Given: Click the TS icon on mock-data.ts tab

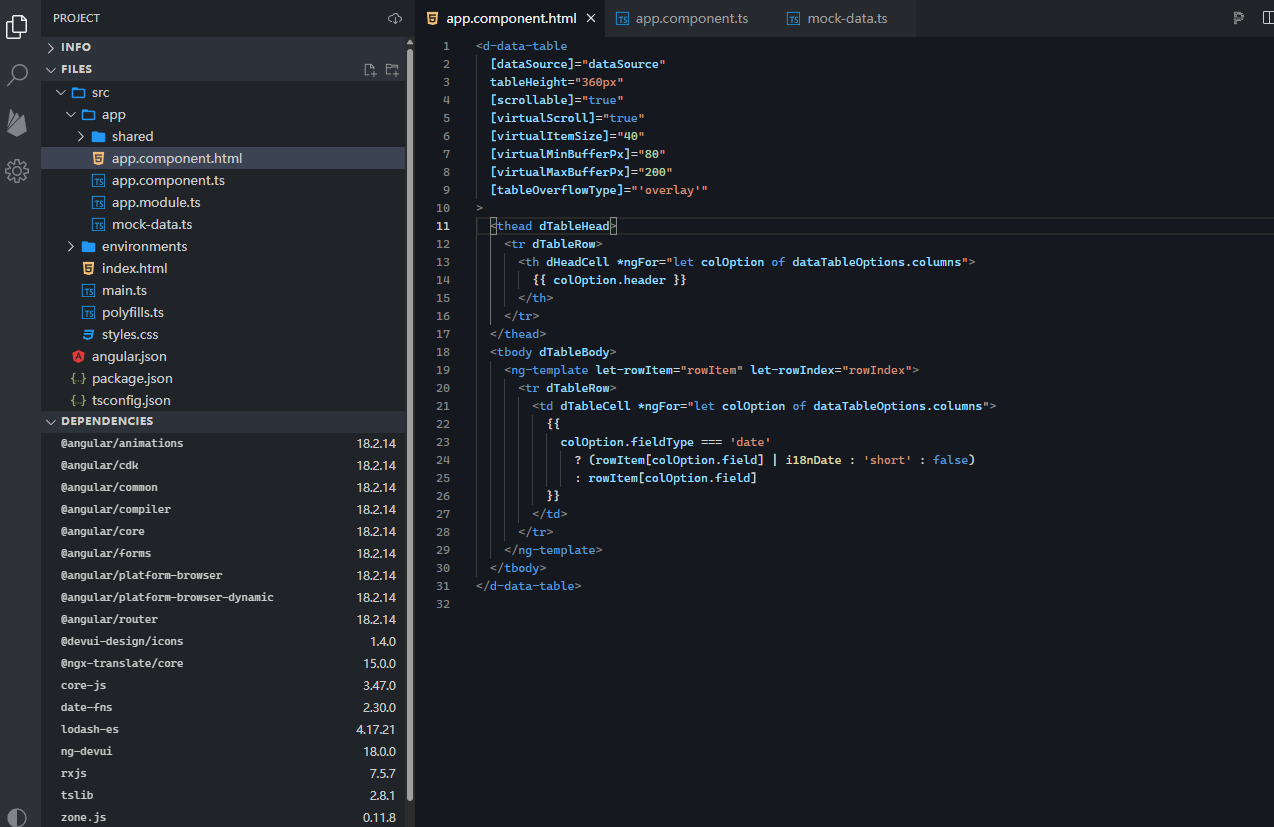Looking at the screenshot, I should (793, 18).
